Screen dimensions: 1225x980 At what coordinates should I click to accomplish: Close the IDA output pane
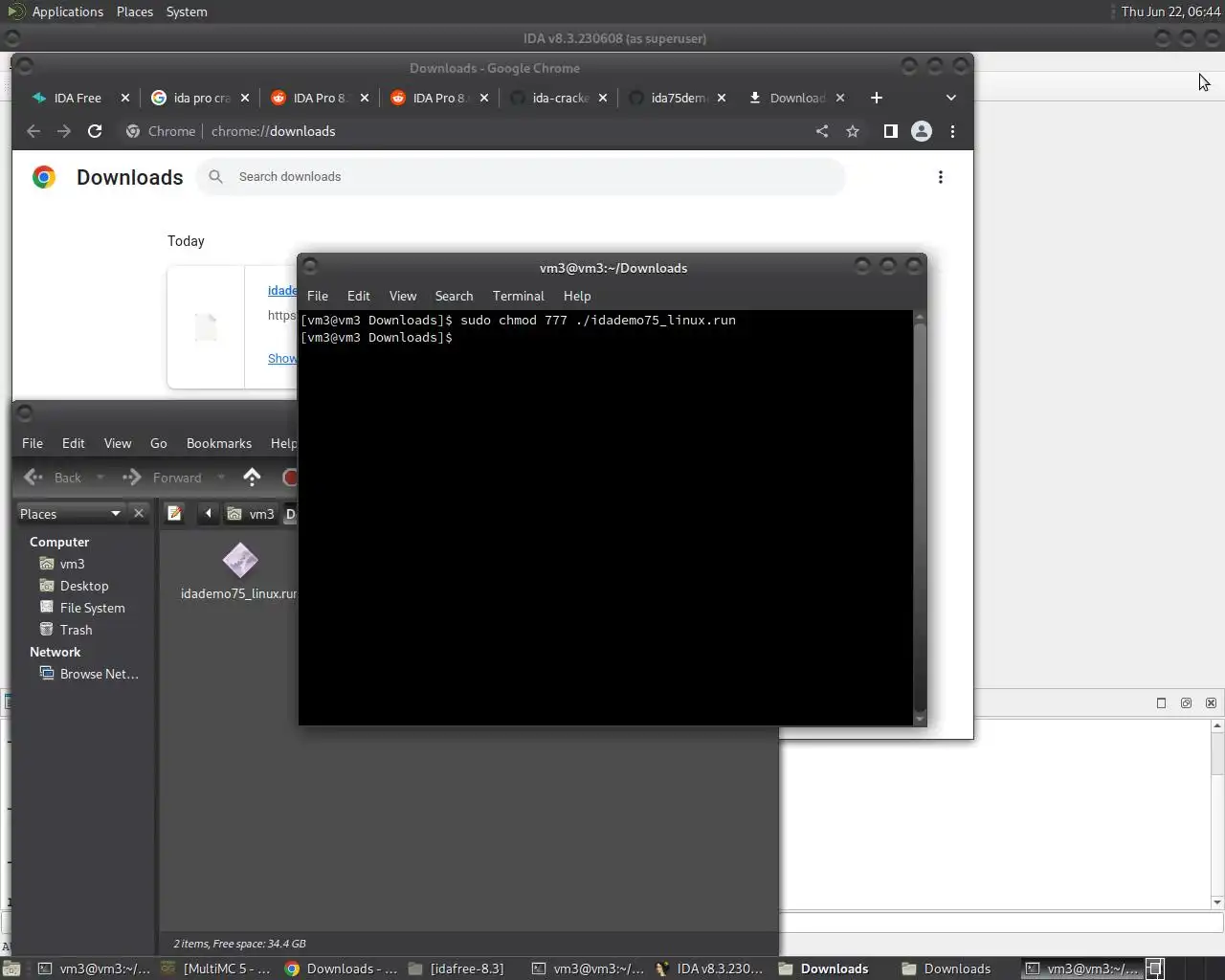click(x=1211, y=702)
